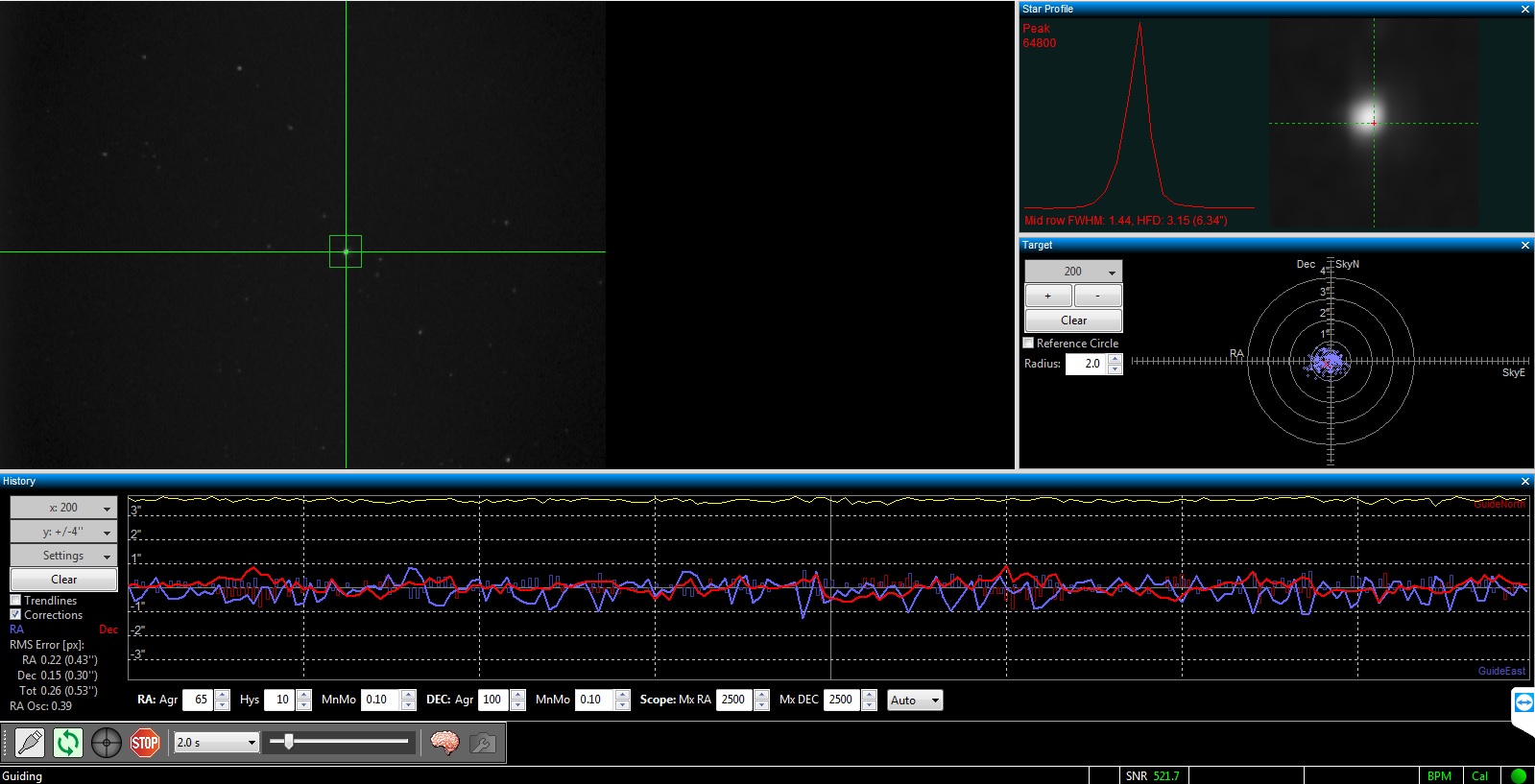Open the Target panel 200 dropdown

coord(1073,272)
